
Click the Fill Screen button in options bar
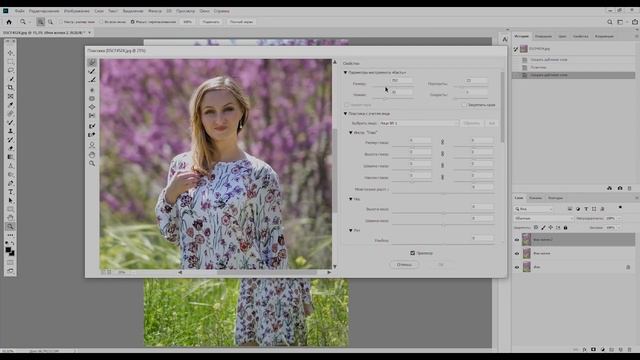241,22
